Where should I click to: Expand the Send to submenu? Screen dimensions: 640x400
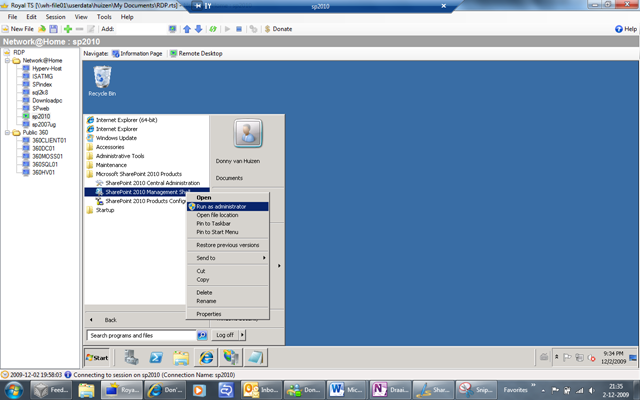pos(228,258)
